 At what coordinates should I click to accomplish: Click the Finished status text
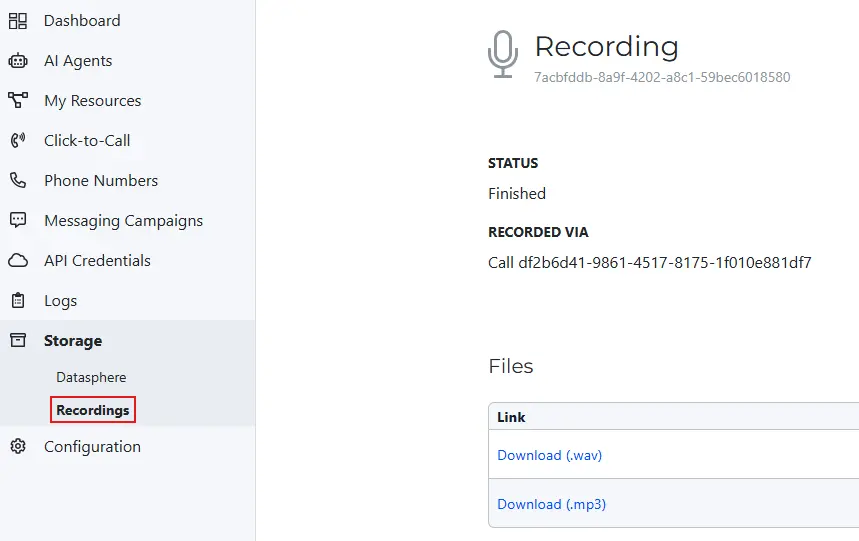pos(517,193)
